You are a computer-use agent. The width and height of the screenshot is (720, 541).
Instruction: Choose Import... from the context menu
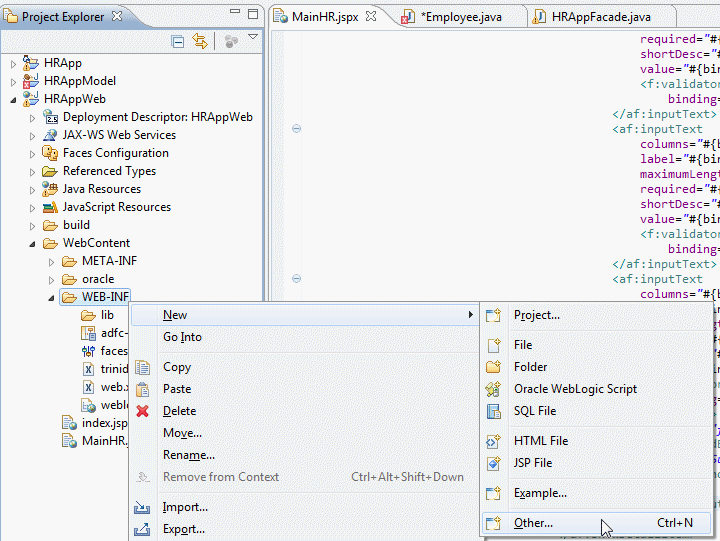pos(304,507)
